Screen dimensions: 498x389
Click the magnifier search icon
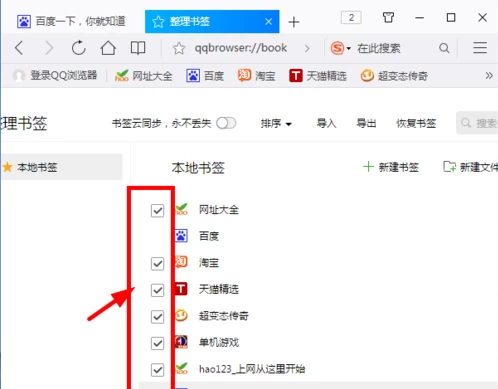pyautogui.click(x=444, y=48)
